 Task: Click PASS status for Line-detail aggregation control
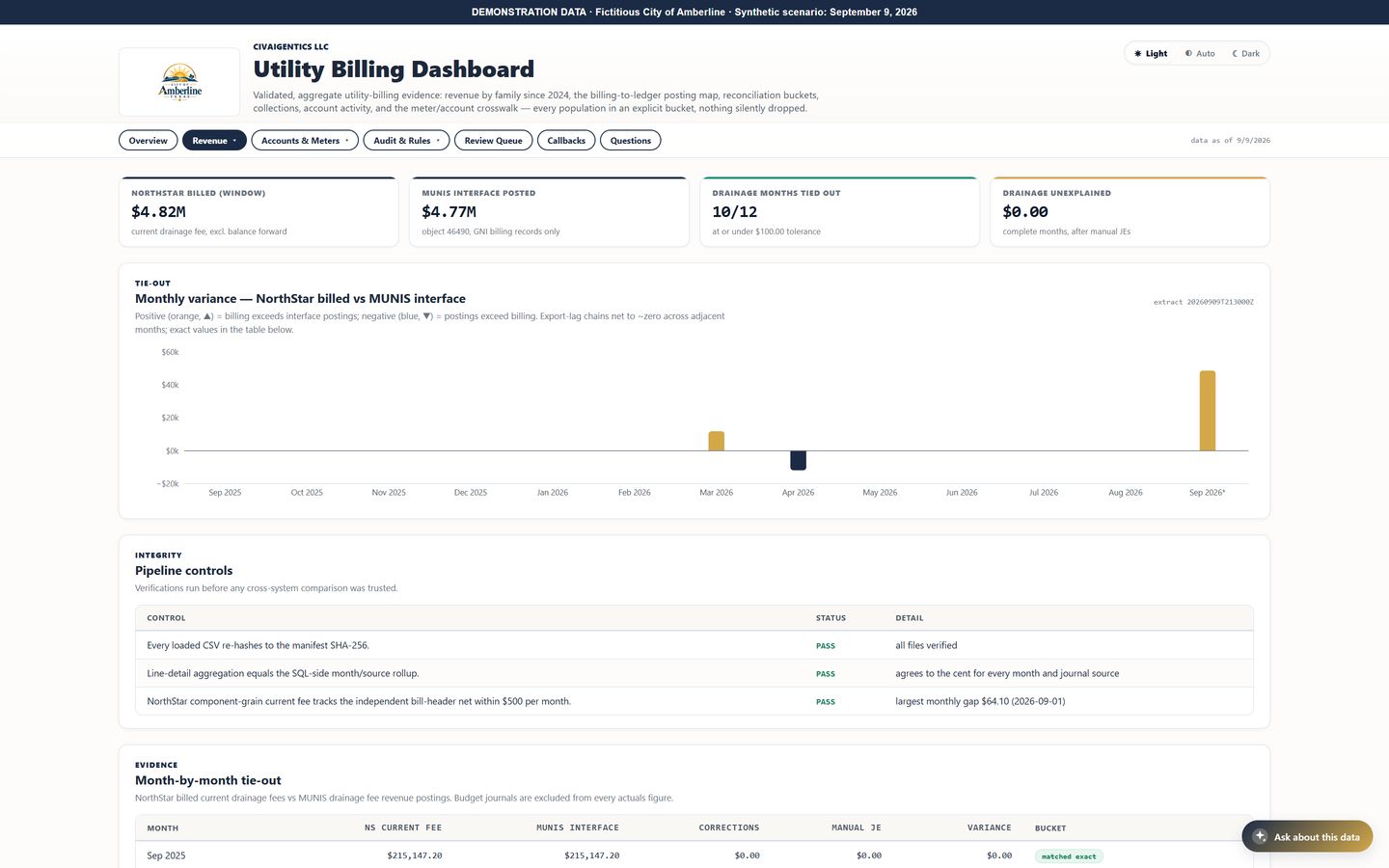[x=826, y=673]
